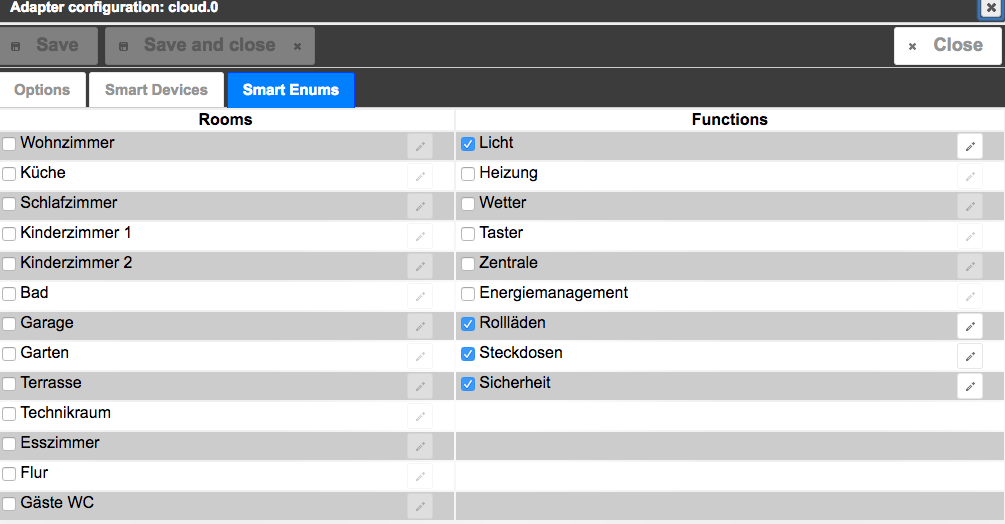Click the edit pencil for Wetter

pos(969,206)
